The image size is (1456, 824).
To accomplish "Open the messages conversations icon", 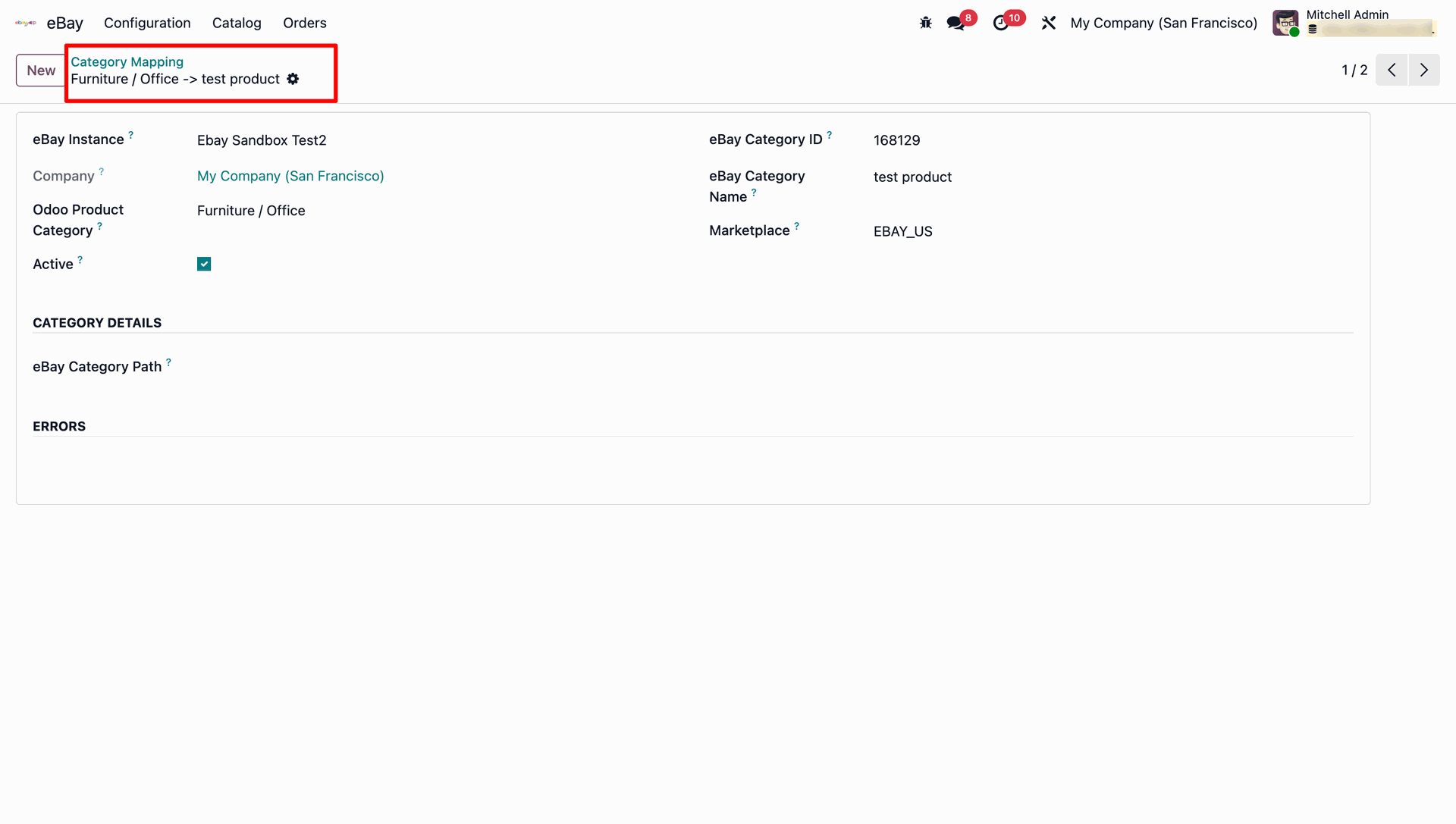I will coord(955,23).
